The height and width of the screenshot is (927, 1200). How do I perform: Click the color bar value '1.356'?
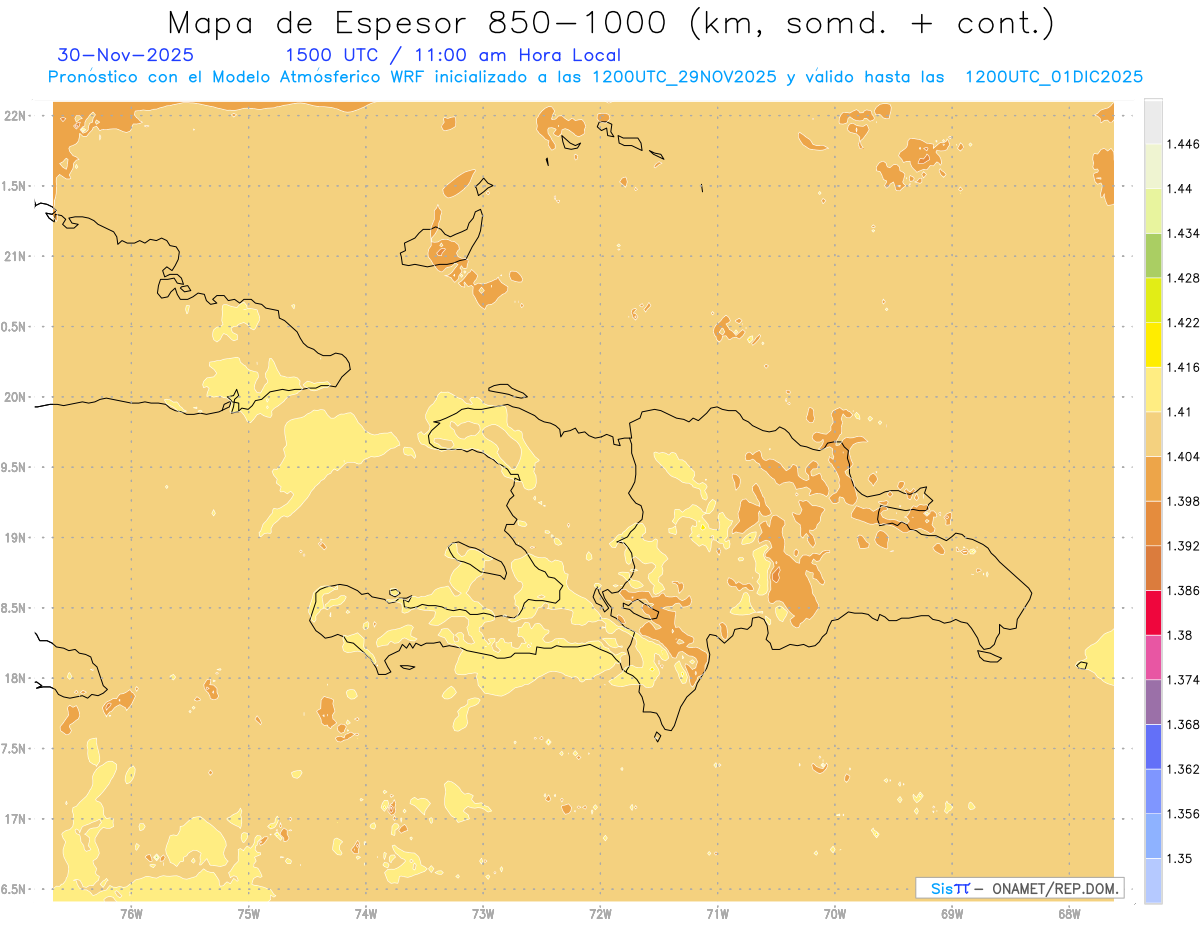tap(1183, 814)
